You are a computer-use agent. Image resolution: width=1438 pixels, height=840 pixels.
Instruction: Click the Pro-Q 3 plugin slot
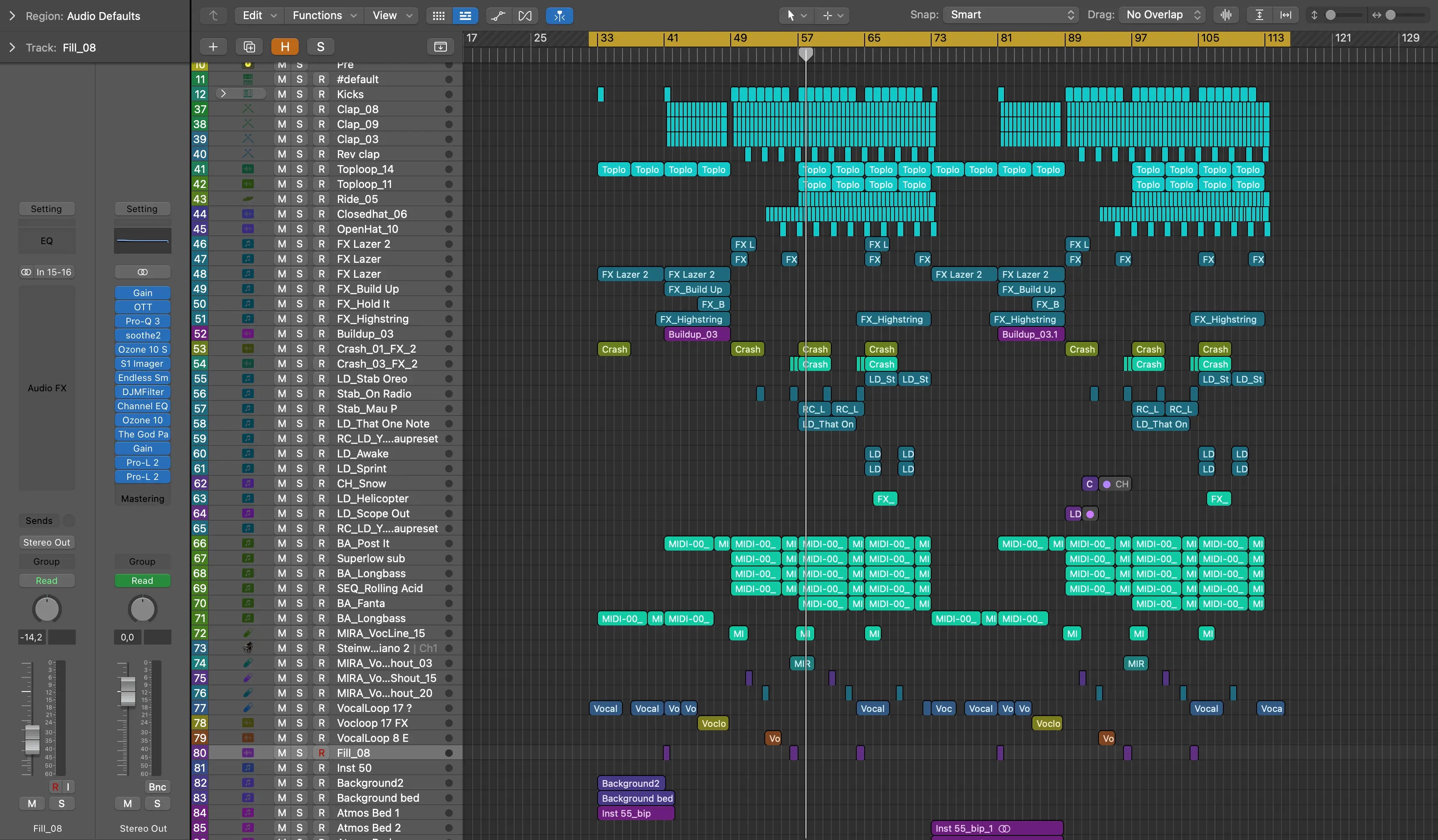tap(143, 321)
